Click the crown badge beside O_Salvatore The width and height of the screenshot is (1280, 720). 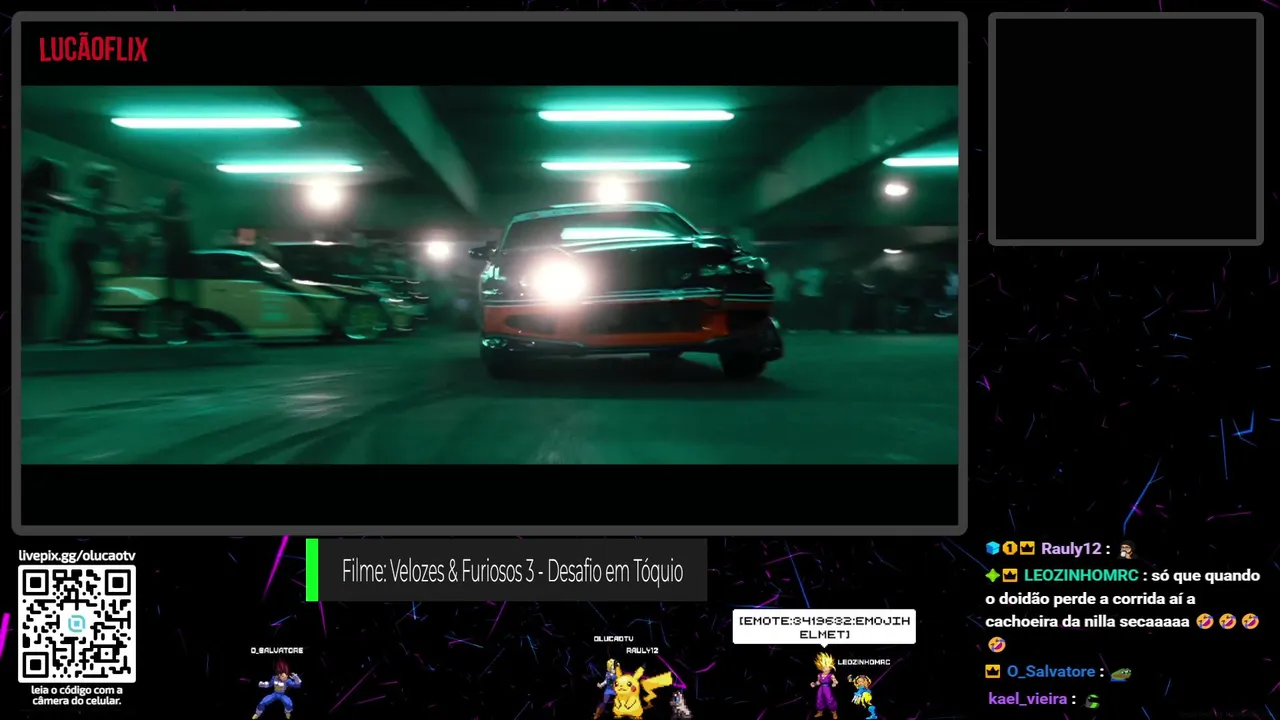993,672
